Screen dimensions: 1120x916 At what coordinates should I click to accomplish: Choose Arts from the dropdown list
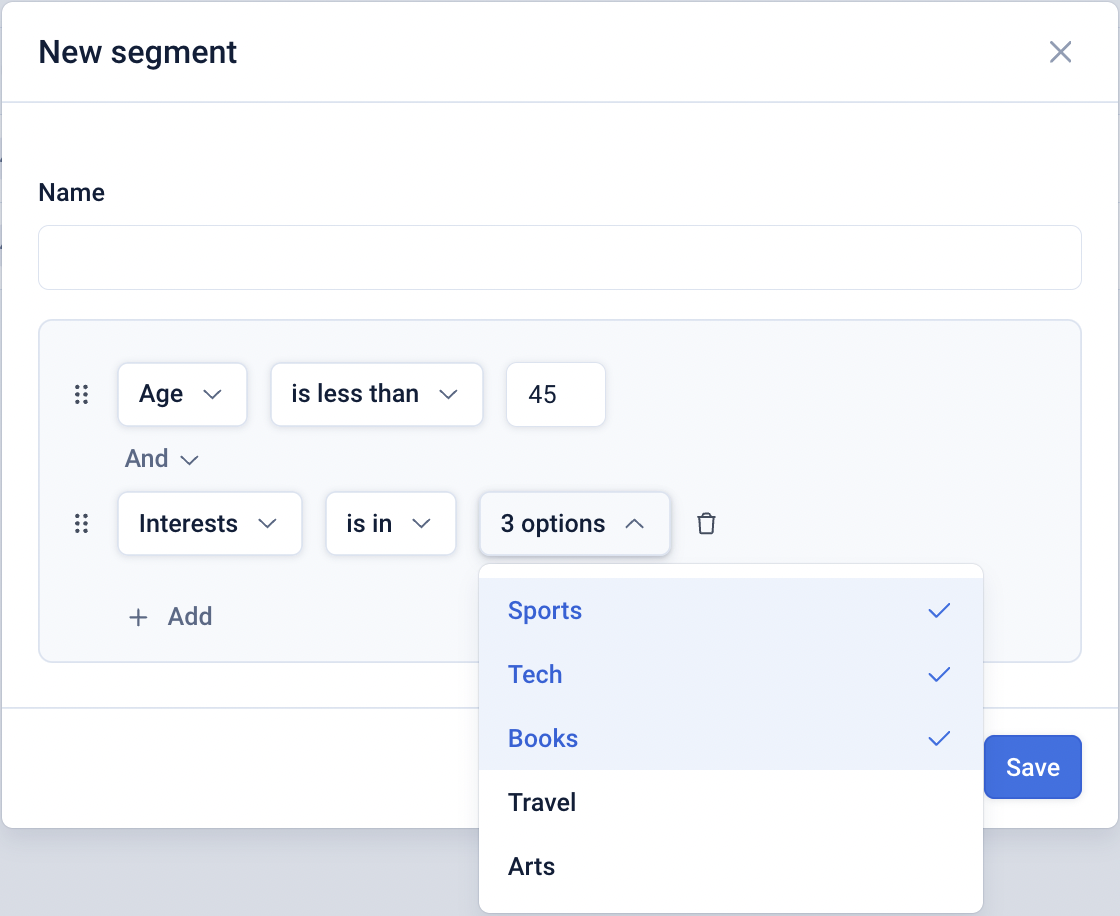pos(531,867)
